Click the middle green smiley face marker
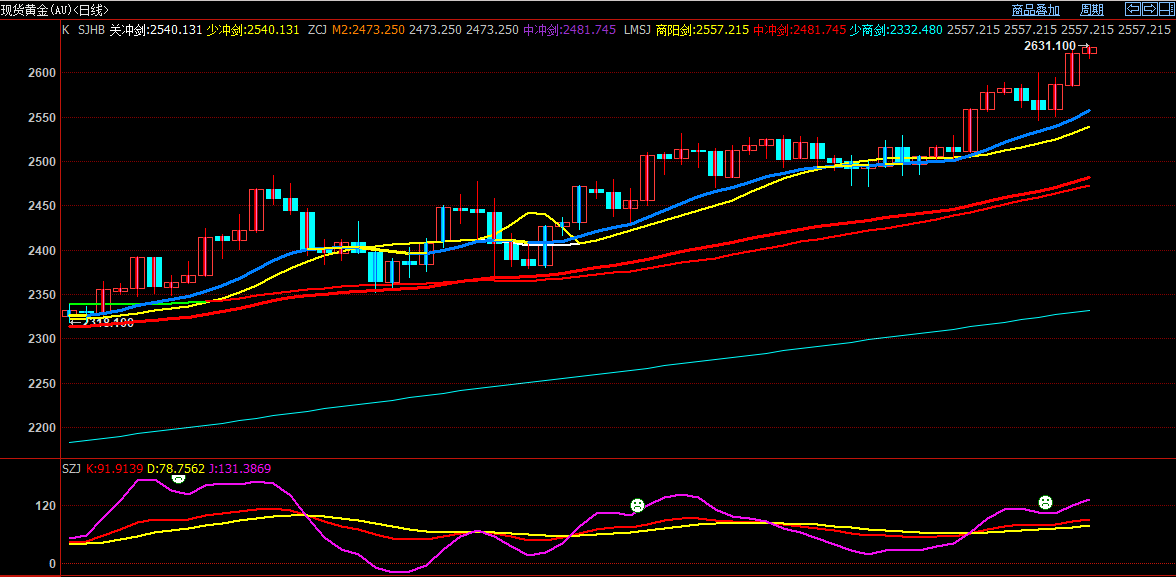The height and width of the screenshot is (577, 1176). [x=636, y=505]
